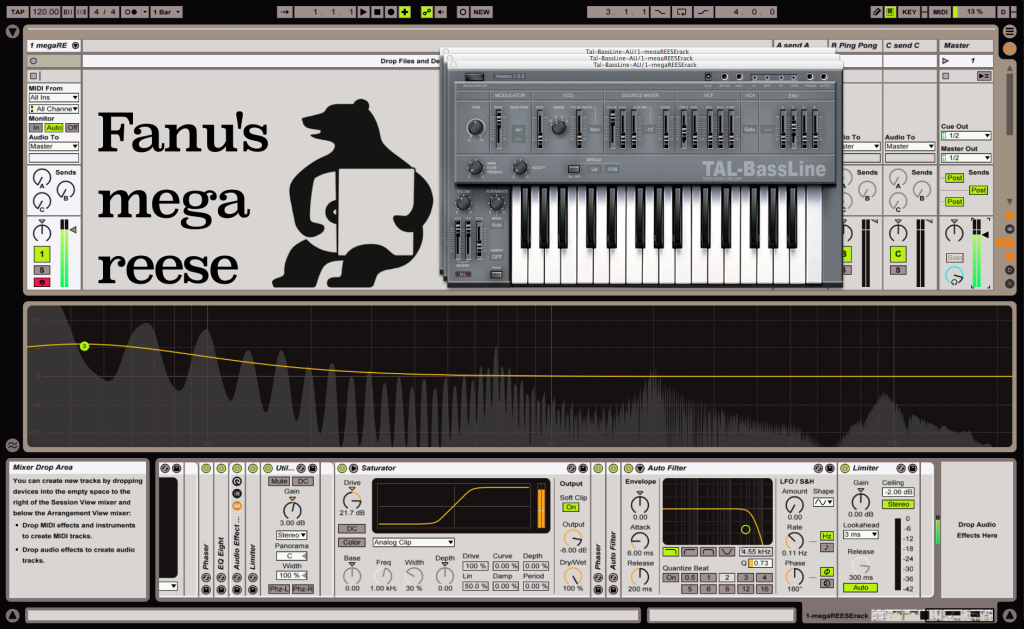Adjust the Utility Gain knob
Screen dimensions: 1024x629
click(292, 509)
